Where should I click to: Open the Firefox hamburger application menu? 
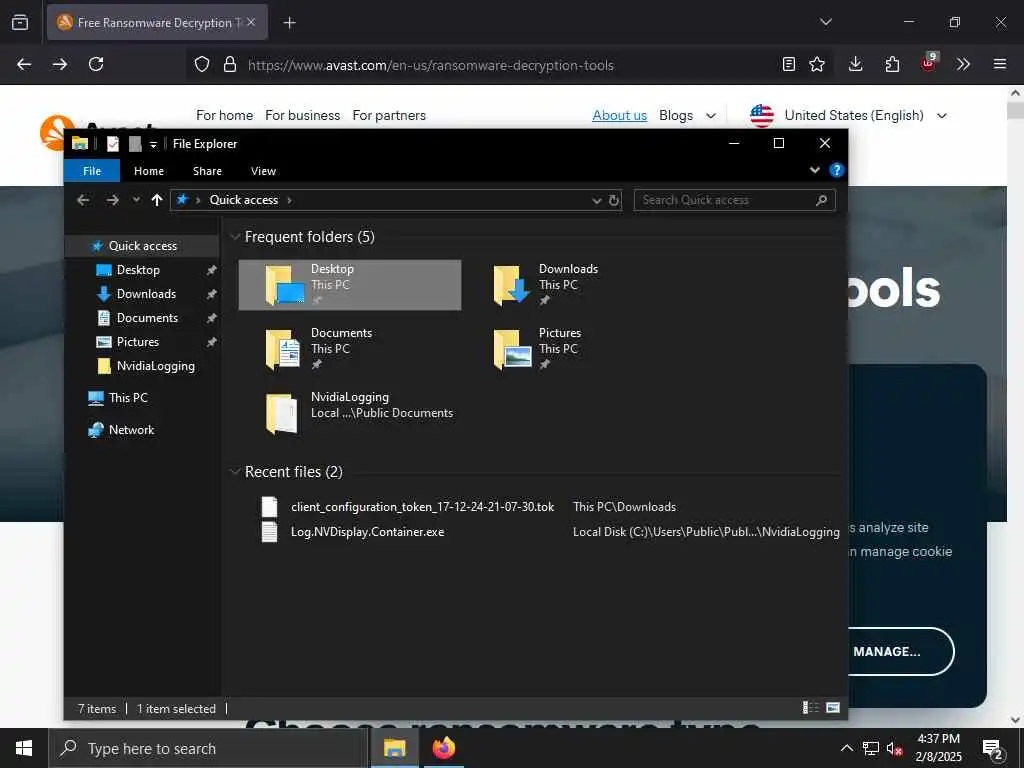[1000, 64]
